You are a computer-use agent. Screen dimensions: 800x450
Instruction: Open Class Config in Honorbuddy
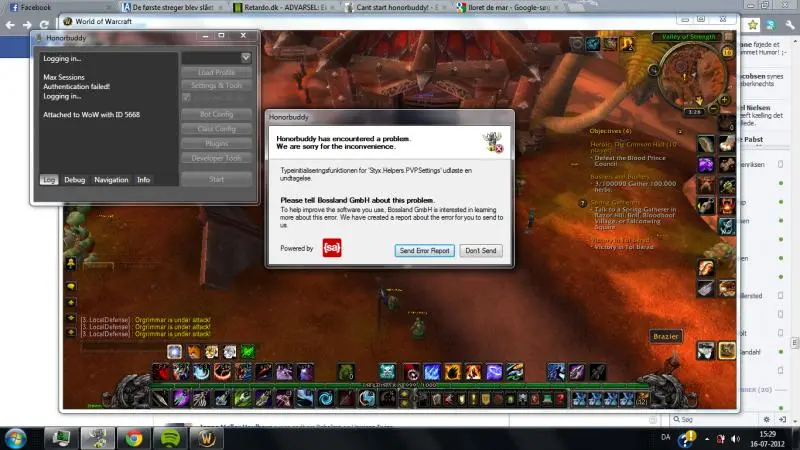[216, 129]
